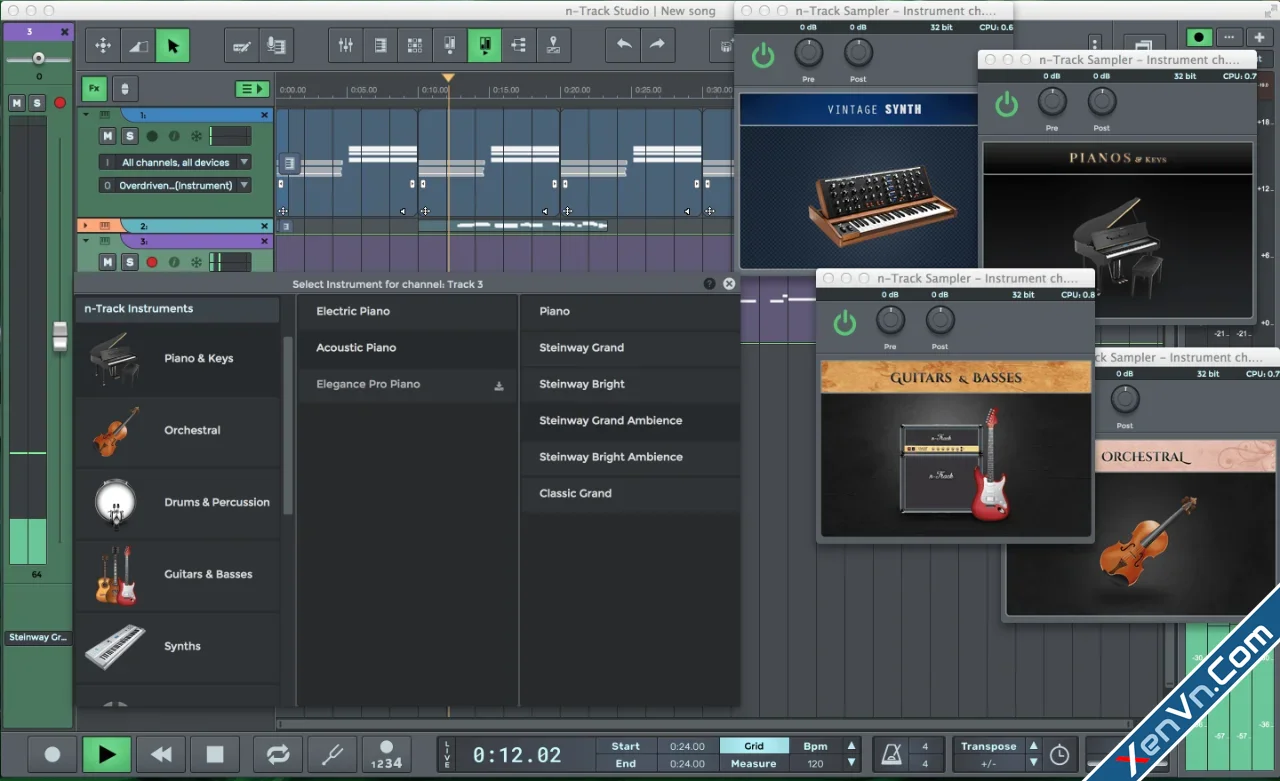This screenshot has height=781, width=1280.
Task: Solo Track 1
Action: click(129, 136)
